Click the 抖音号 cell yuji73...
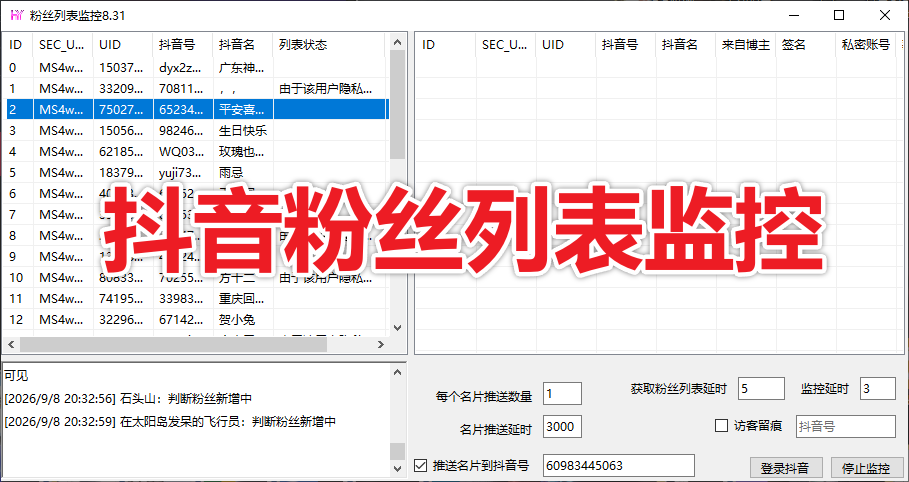The image size is (909, 482). coord(181,172)
